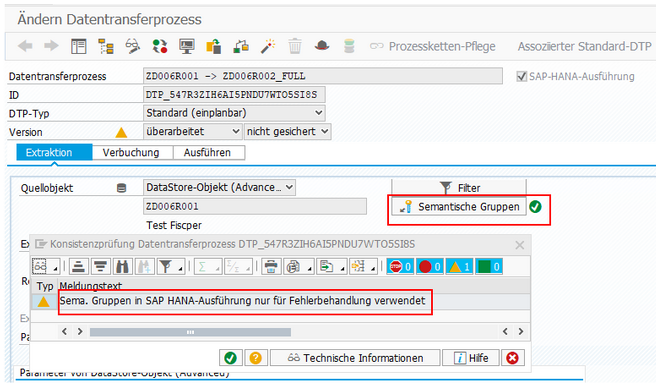Open Technische Informationen
The image size is (656, 386).
click(x=355, y=358)
